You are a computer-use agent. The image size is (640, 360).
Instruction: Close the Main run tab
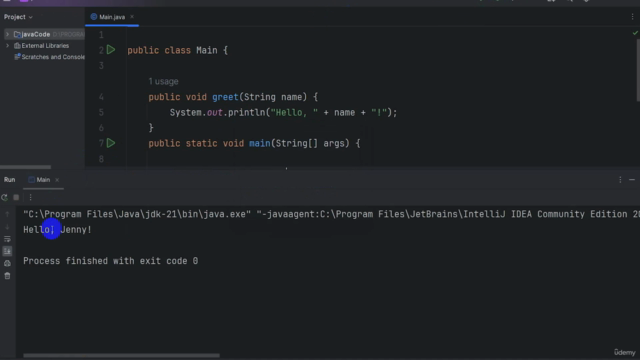point(57,180)
